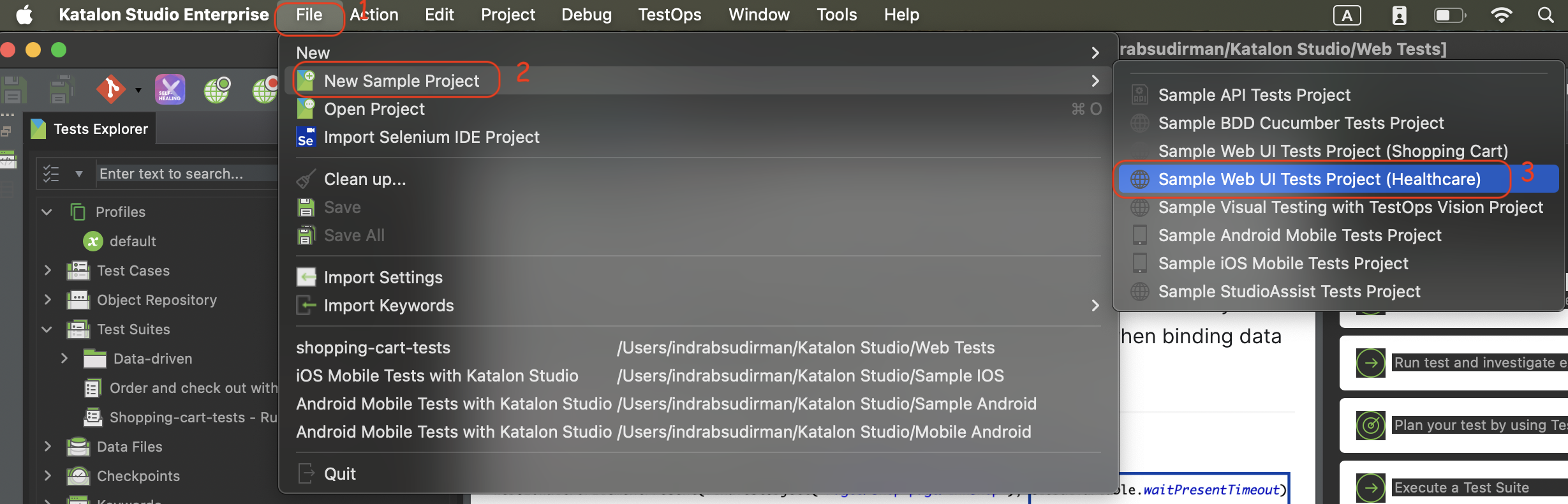Expand the Object Repository node
1568x504 pixels.
coord(47,300)
